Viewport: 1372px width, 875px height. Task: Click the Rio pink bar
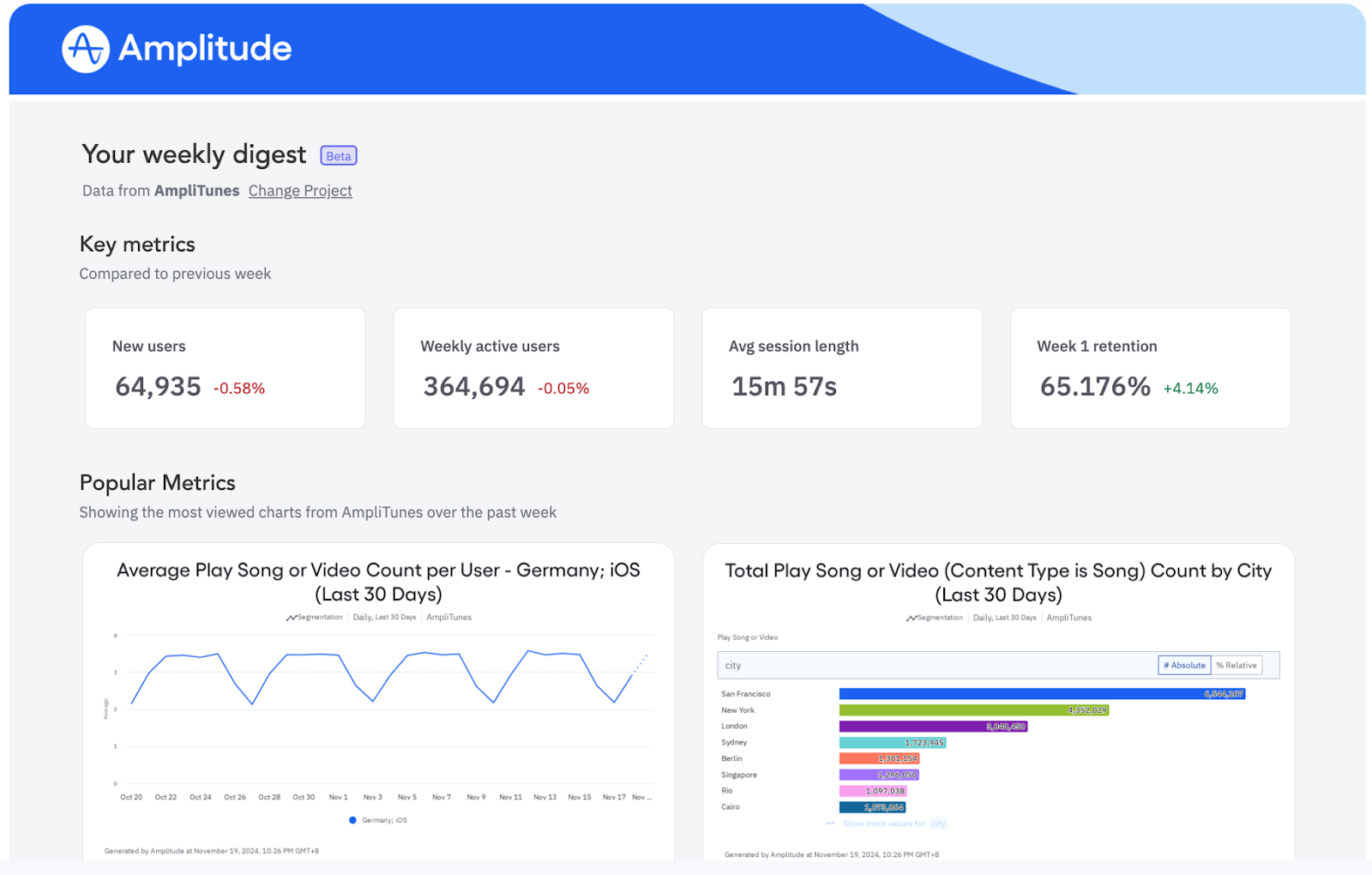click(873, 791)
